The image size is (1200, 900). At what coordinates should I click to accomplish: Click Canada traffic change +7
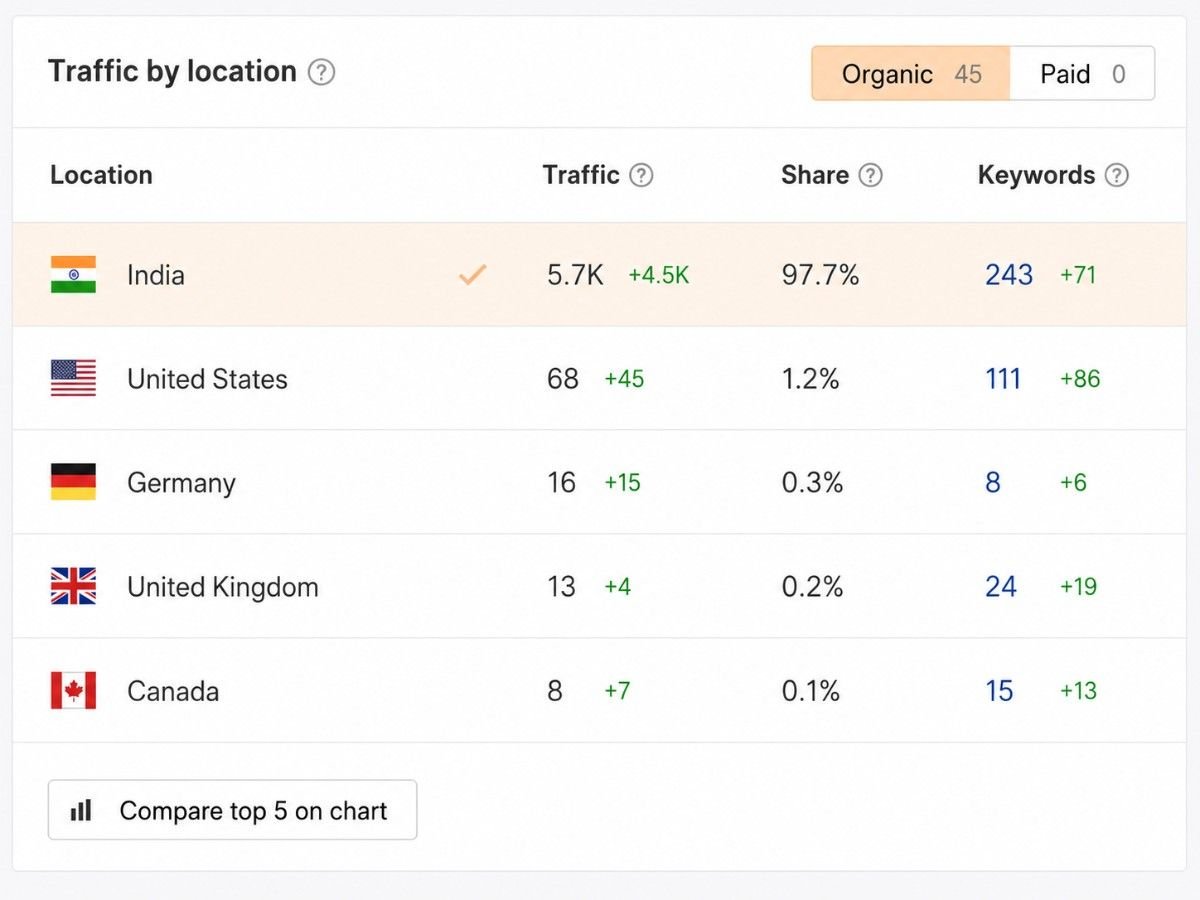(617, 691)
